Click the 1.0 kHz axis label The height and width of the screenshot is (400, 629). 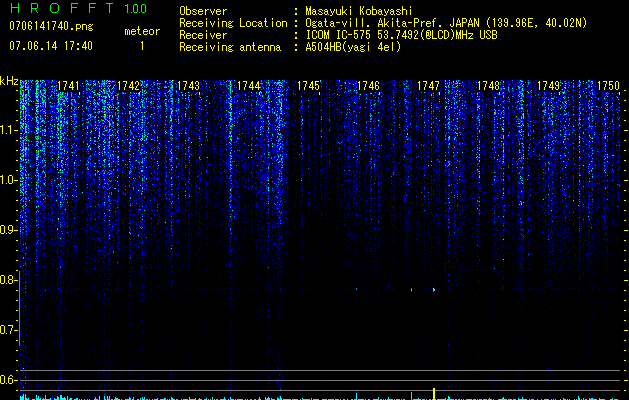coord(7,180)
